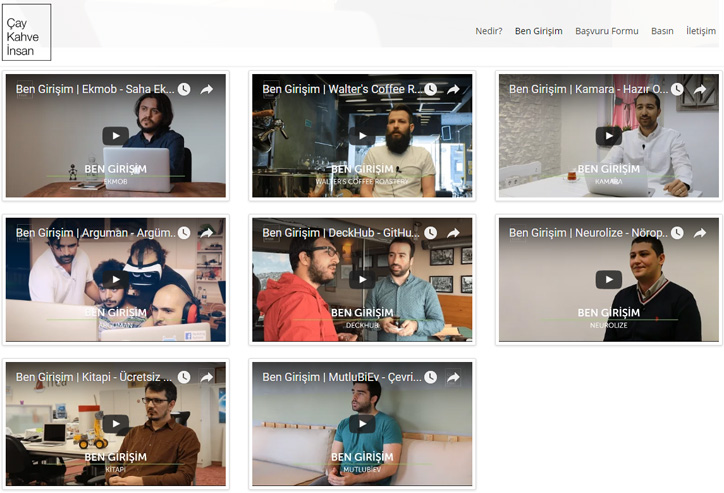Image resolution: width=724 pixels, height=493 pixels.
Task: Go to Başvuru Formu page
Action: pyautogui.click(x=607, y=31)
